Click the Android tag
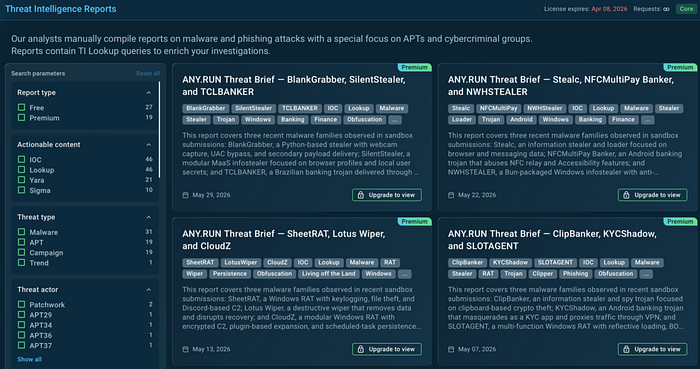This screenshot has height=369, width=700. tap(521, 120)
